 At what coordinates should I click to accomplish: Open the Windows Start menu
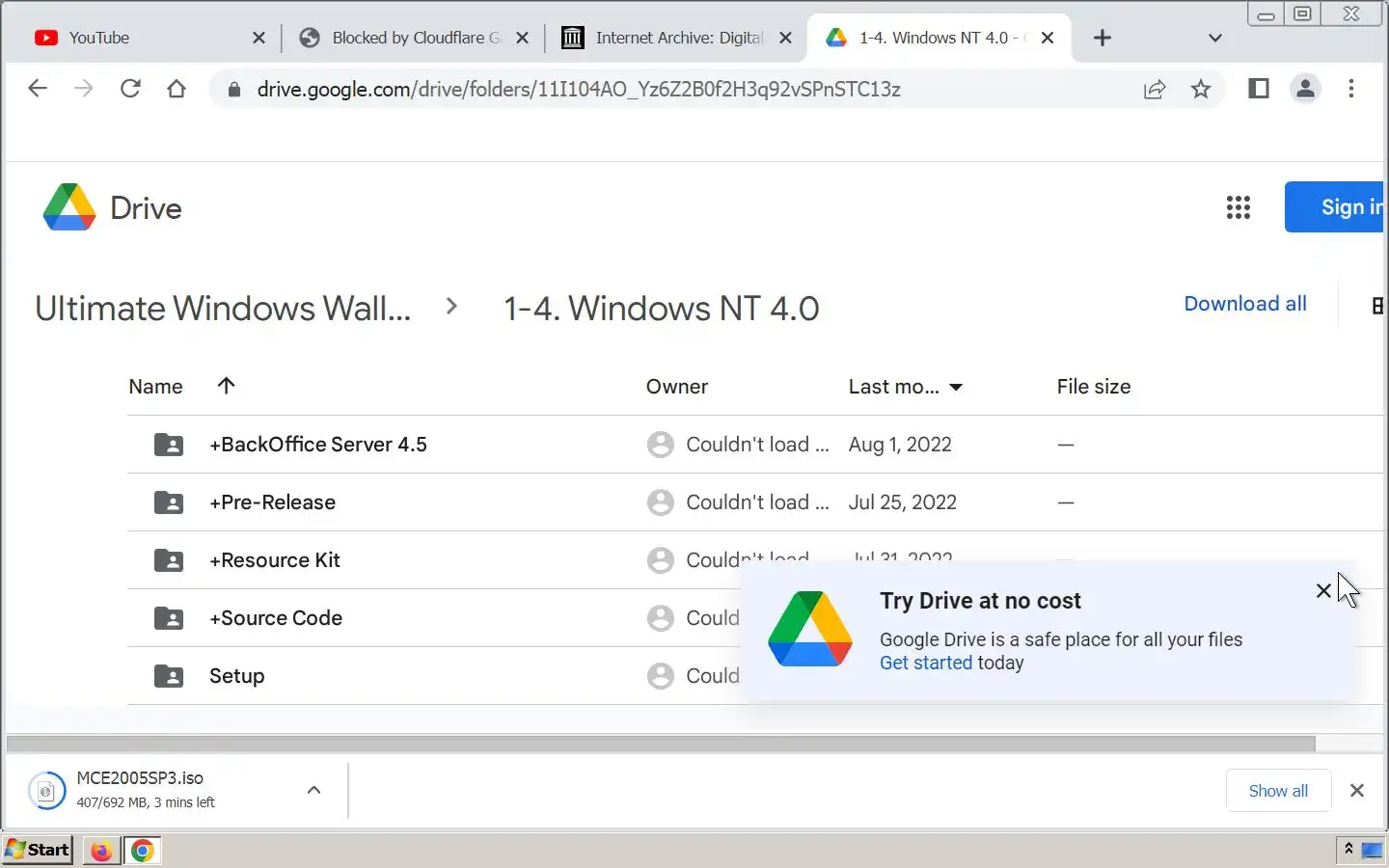tap(38, 850)
